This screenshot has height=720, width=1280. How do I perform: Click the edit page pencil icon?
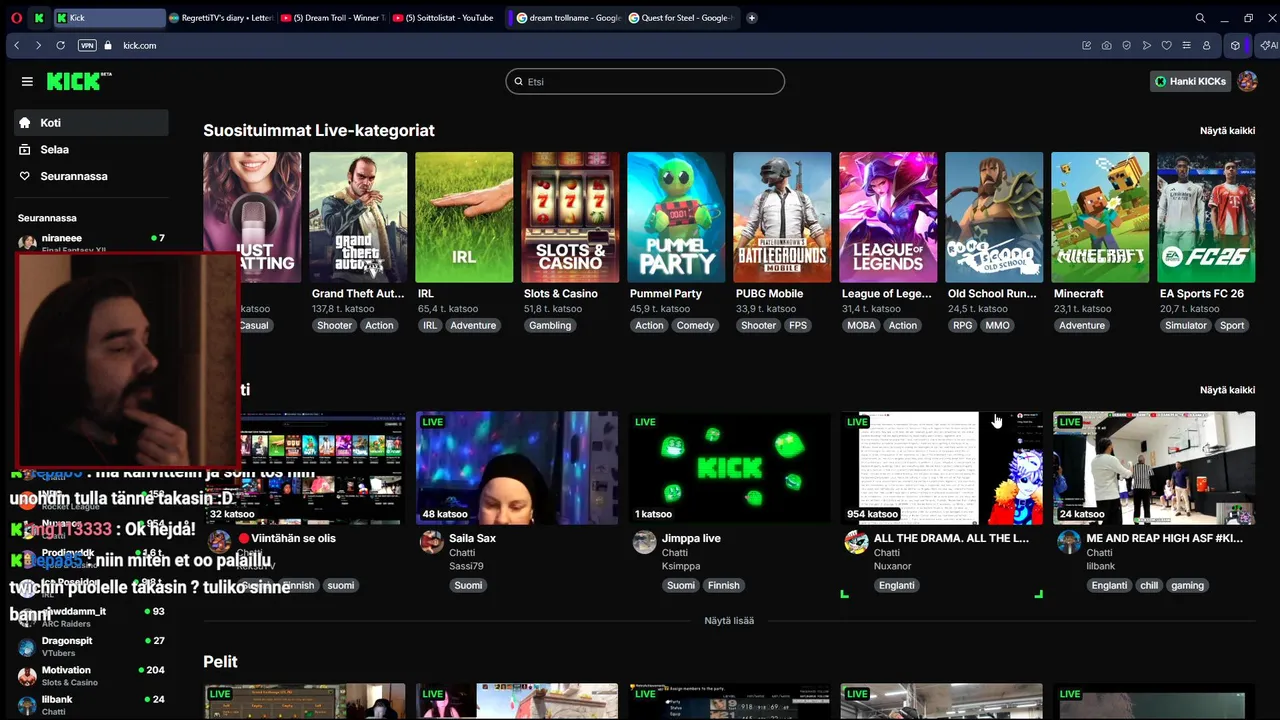1086,45
